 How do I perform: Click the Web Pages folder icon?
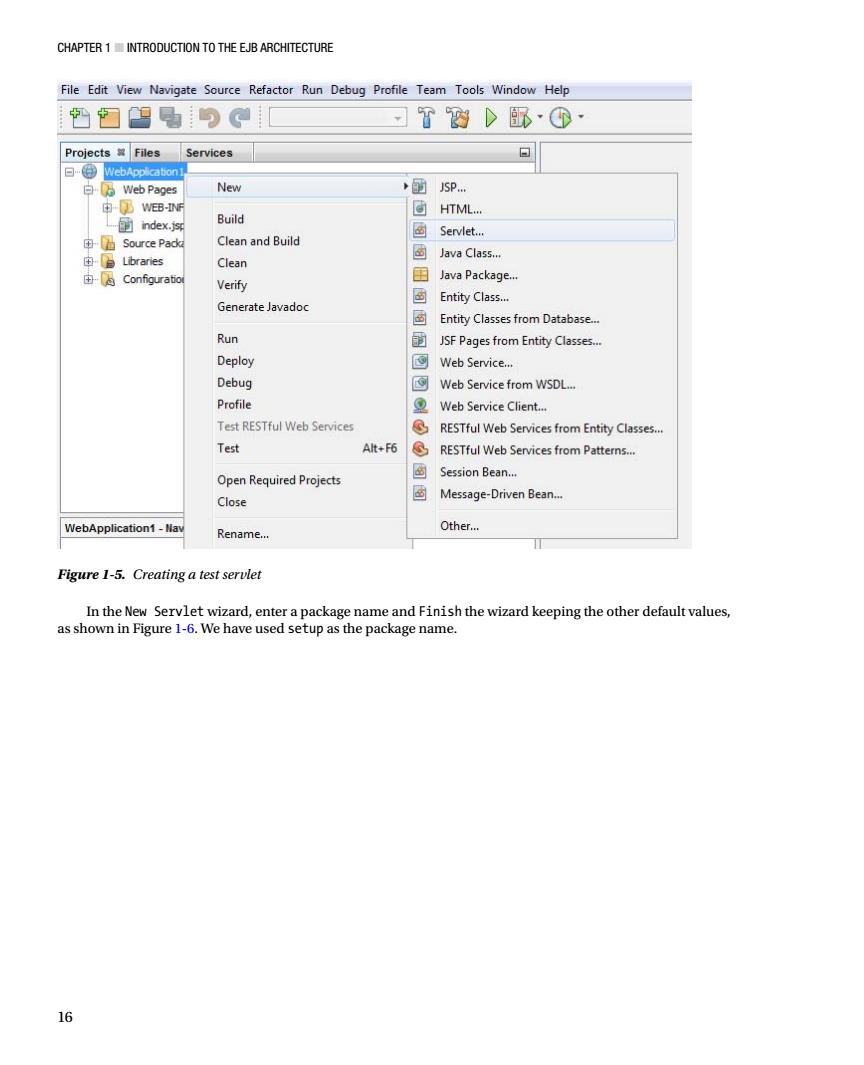[x=108, y=189]
